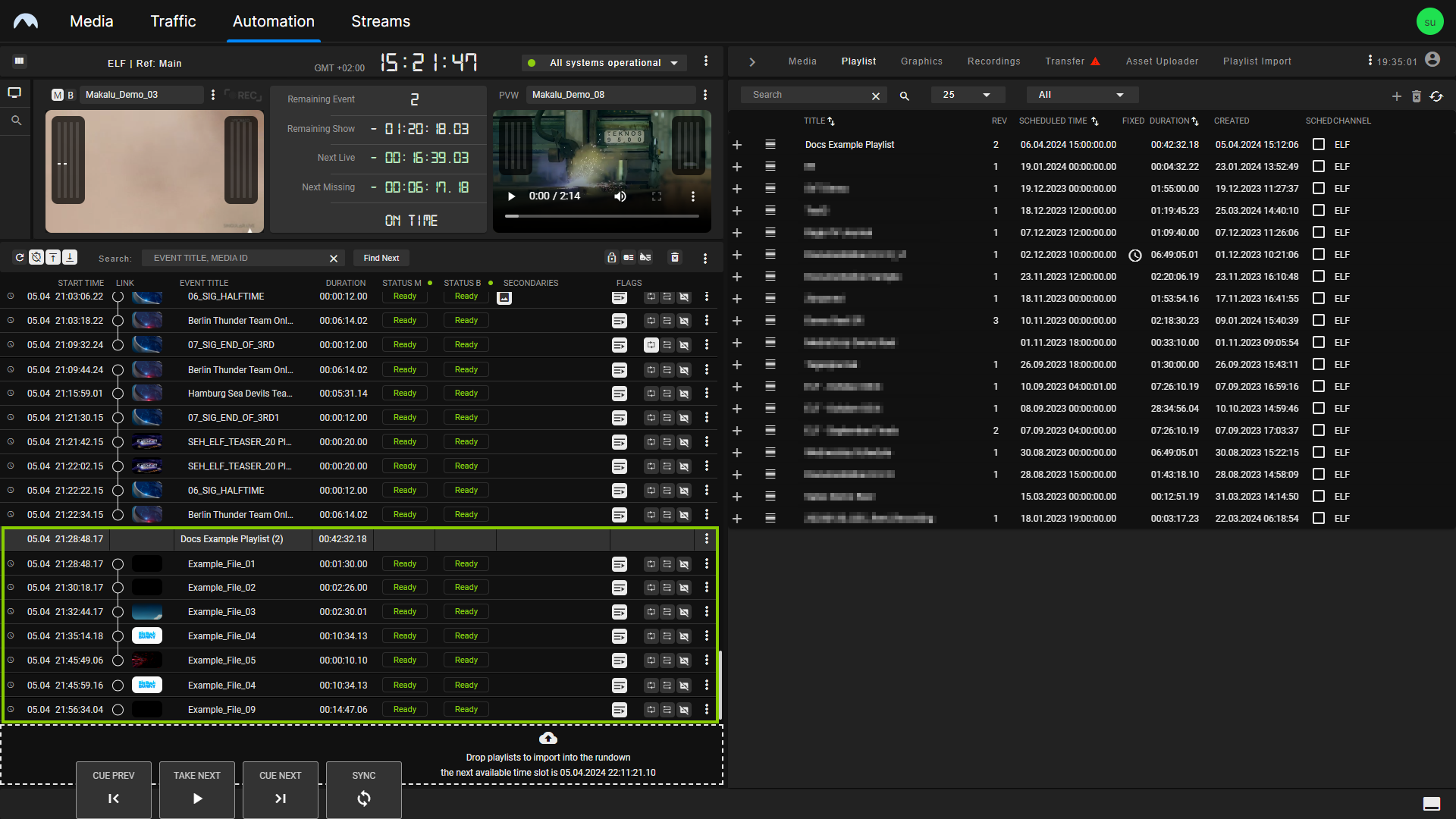Click the three-dot menu on Example_File_03 row
The width and height of the screenshot is (1456, 819).
pos(706,611)
